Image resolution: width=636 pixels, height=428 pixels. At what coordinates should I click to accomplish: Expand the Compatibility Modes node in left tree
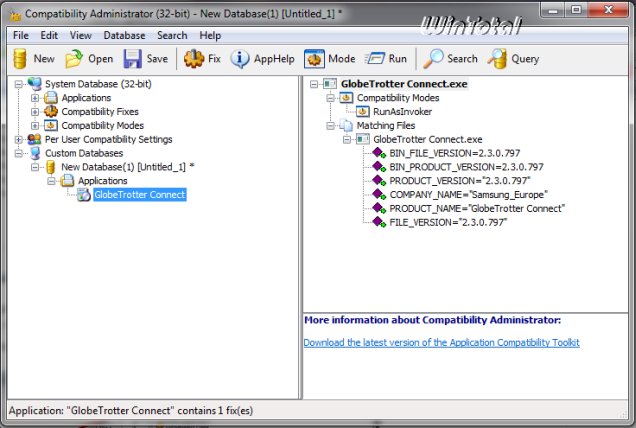[x=36, y=126]
